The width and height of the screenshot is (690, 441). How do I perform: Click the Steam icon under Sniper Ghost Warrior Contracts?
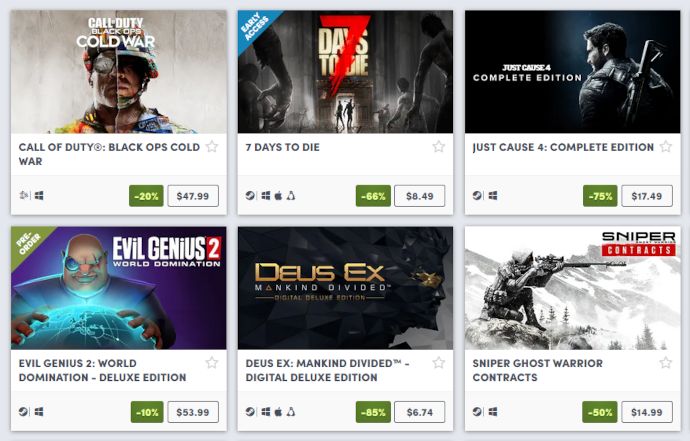(477, 412)
